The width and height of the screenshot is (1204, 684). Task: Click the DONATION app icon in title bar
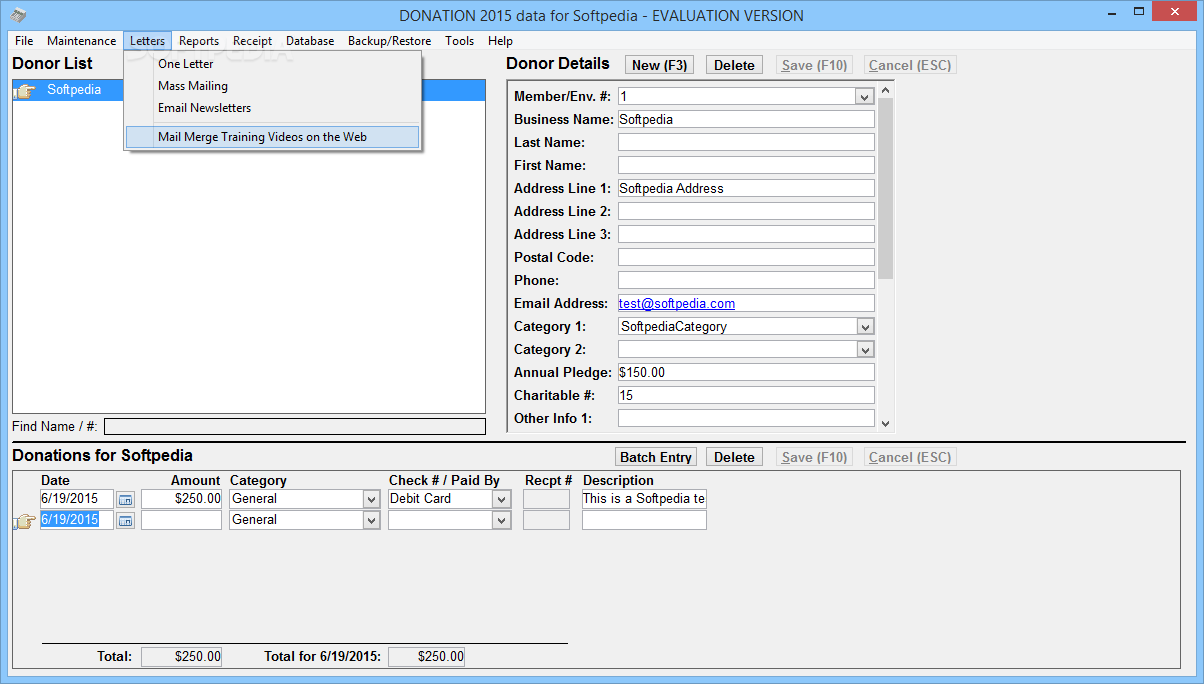tap(18, 15)
